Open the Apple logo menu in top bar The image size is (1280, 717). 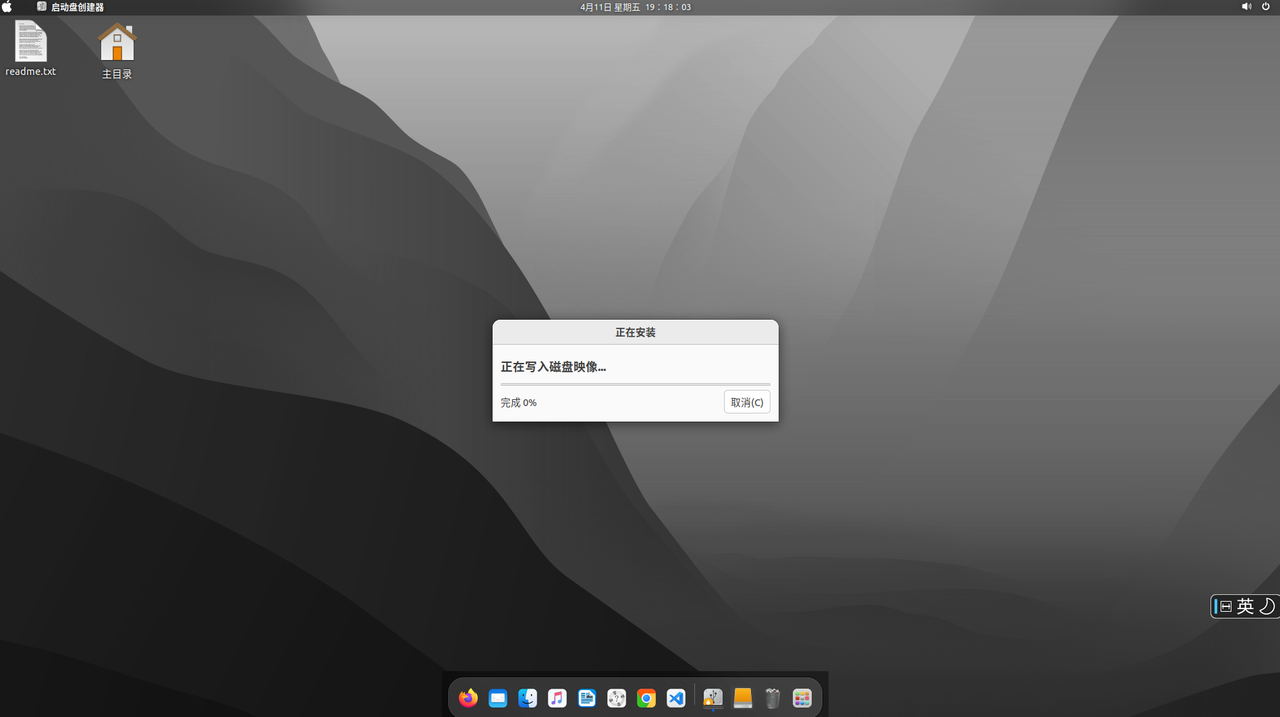[x=8, y=7]
